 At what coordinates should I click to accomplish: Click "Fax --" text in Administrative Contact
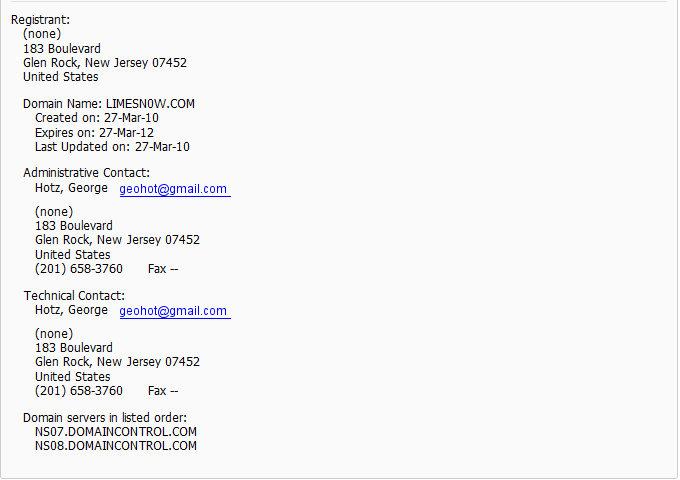(163, 269)
